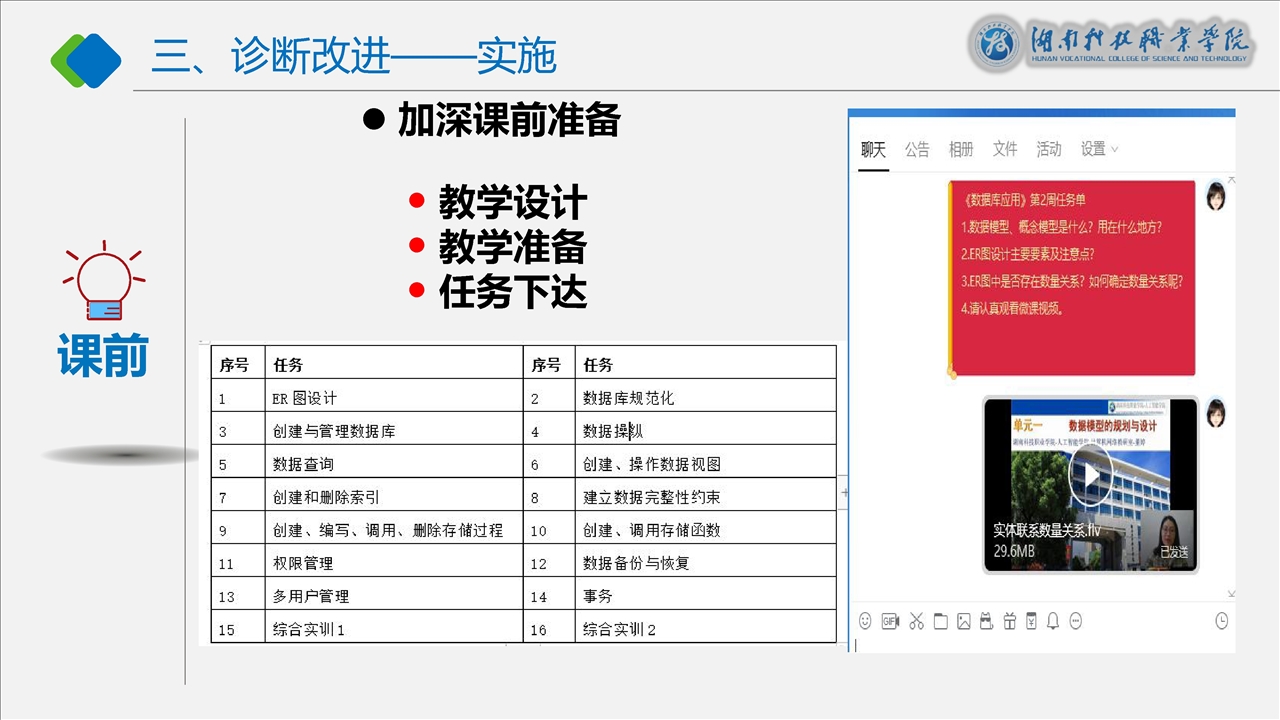
Task: Click the bell notification icon
Action: coord(1053,621)
